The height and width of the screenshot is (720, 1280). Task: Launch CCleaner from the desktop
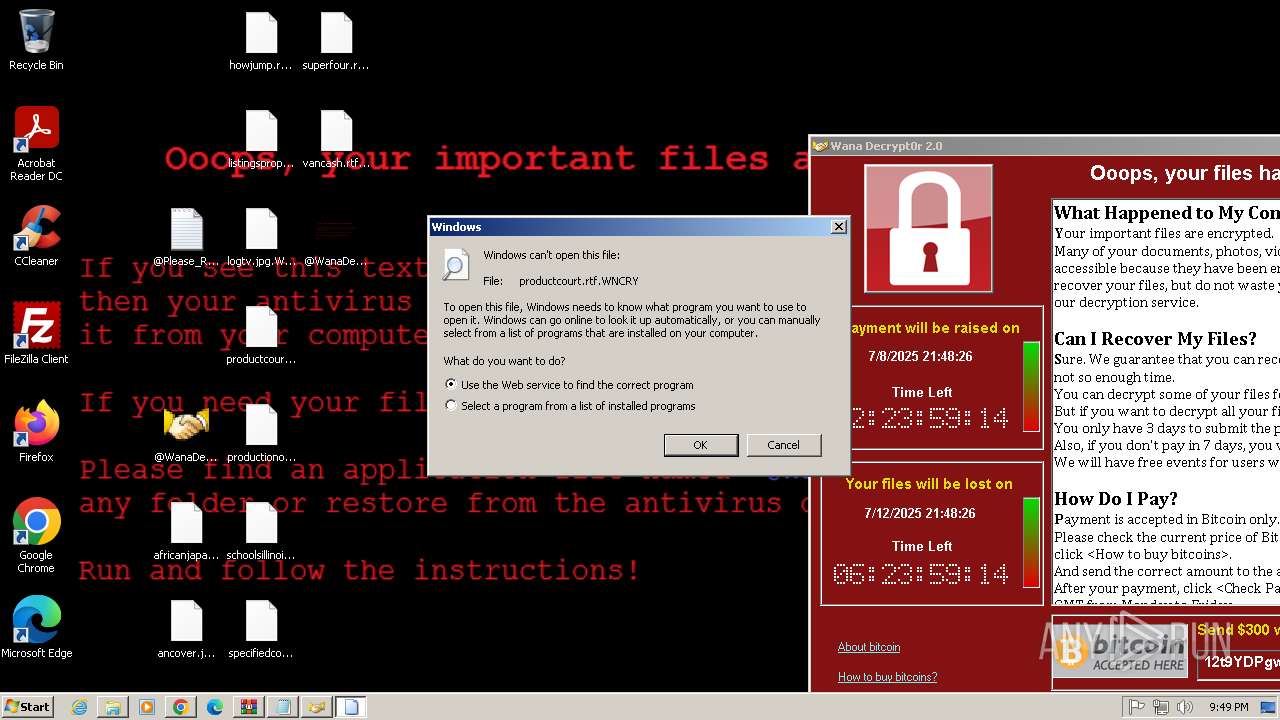(36, 236)
